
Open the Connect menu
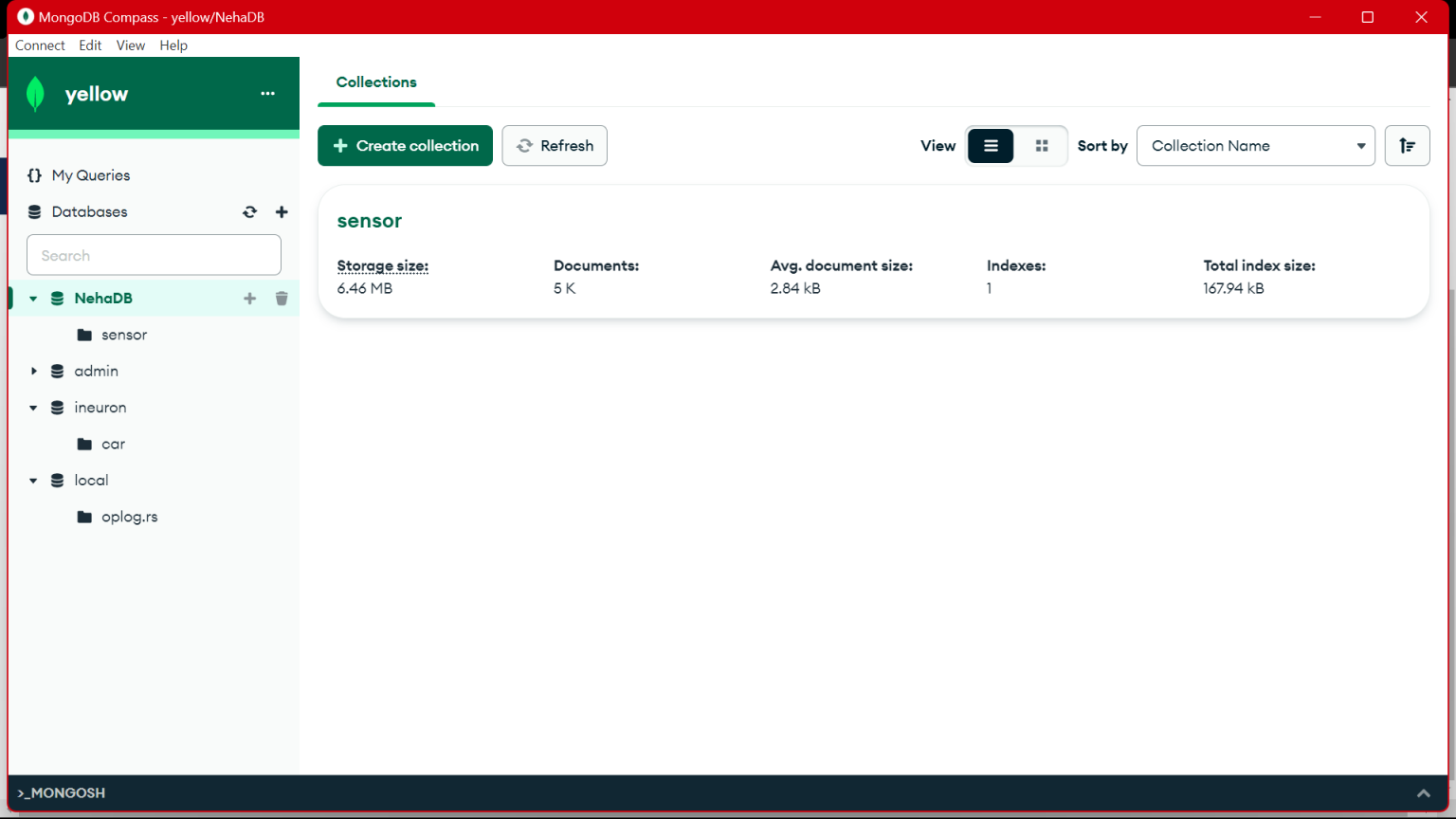point(40,45)
